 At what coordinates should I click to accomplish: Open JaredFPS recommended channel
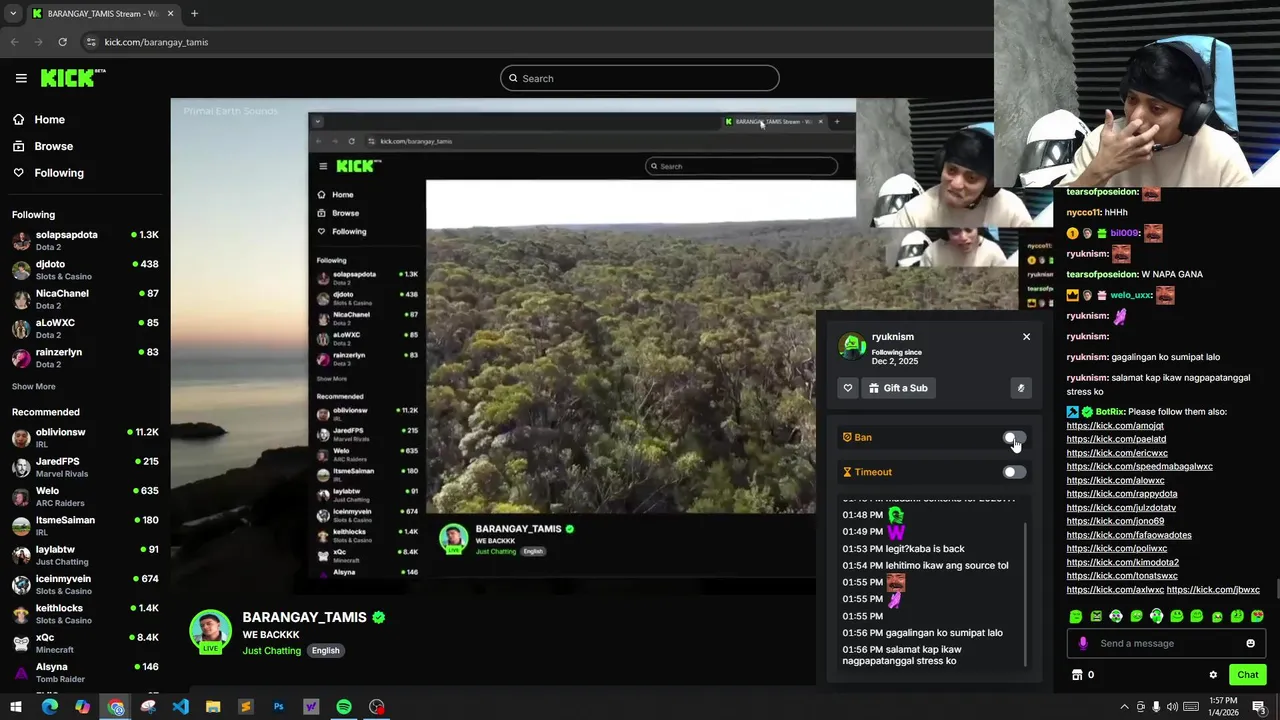85,467
